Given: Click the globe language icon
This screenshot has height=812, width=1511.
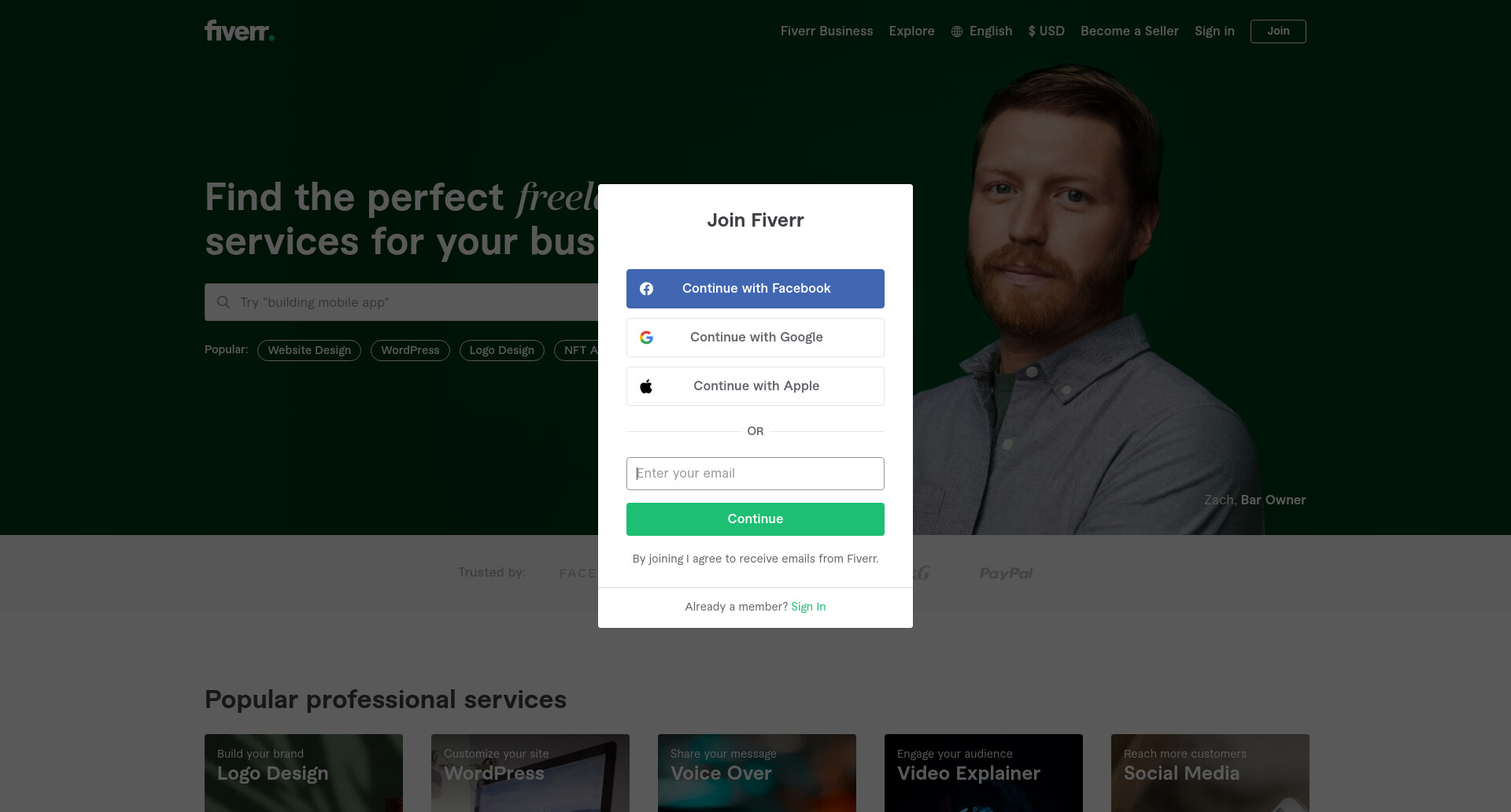Looking at the screenshot, I should (957, 31).
